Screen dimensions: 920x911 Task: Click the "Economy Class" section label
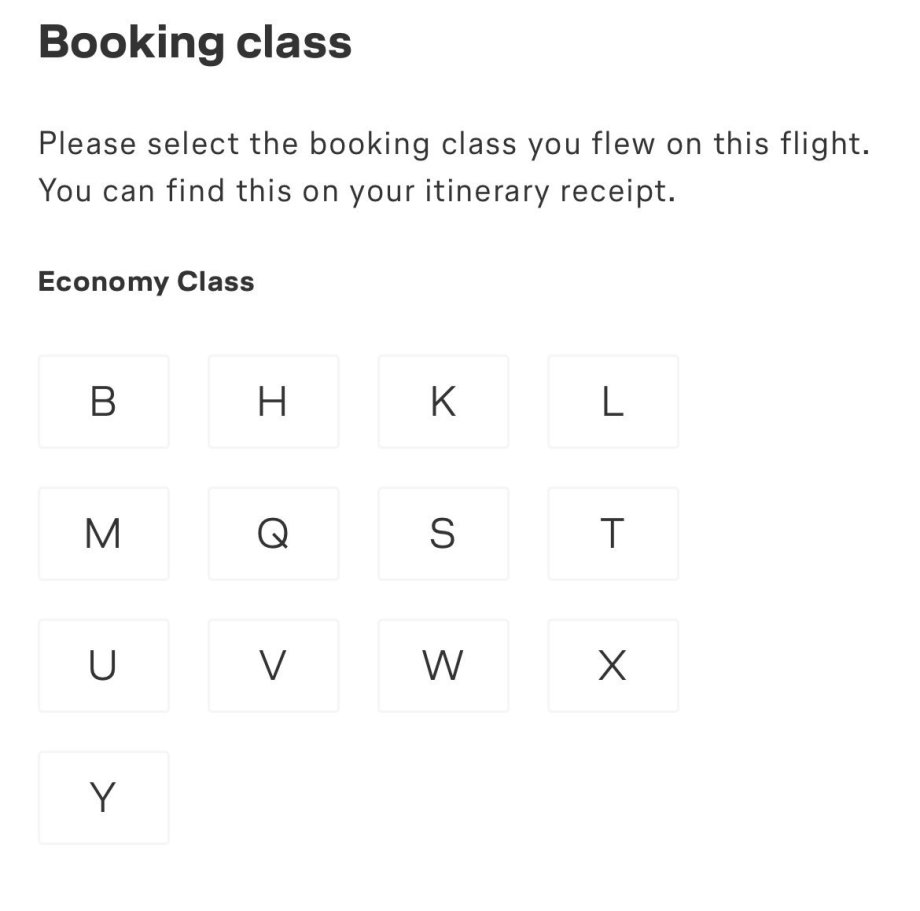pos(146,282)
